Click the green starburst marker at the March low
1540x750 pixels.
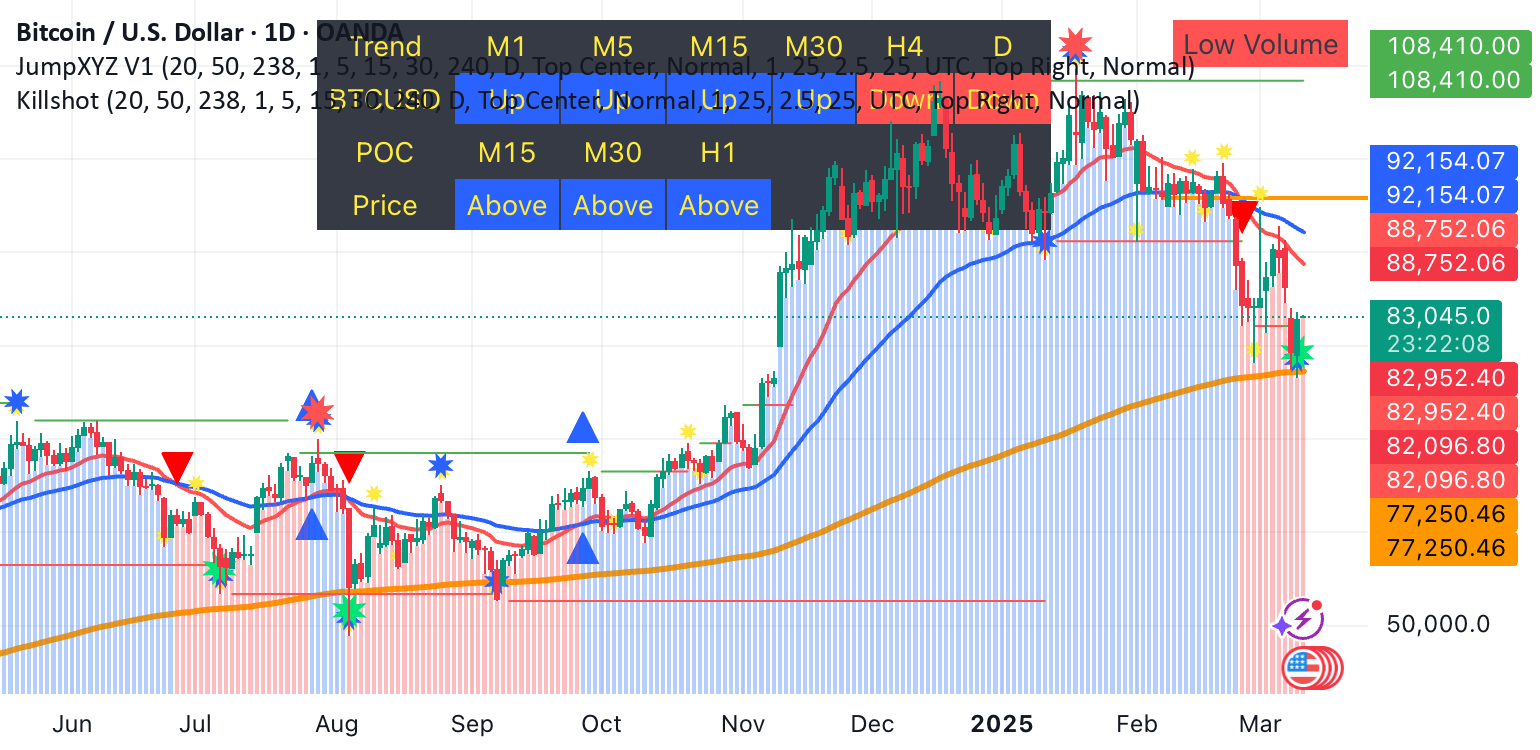(1298, 352)
